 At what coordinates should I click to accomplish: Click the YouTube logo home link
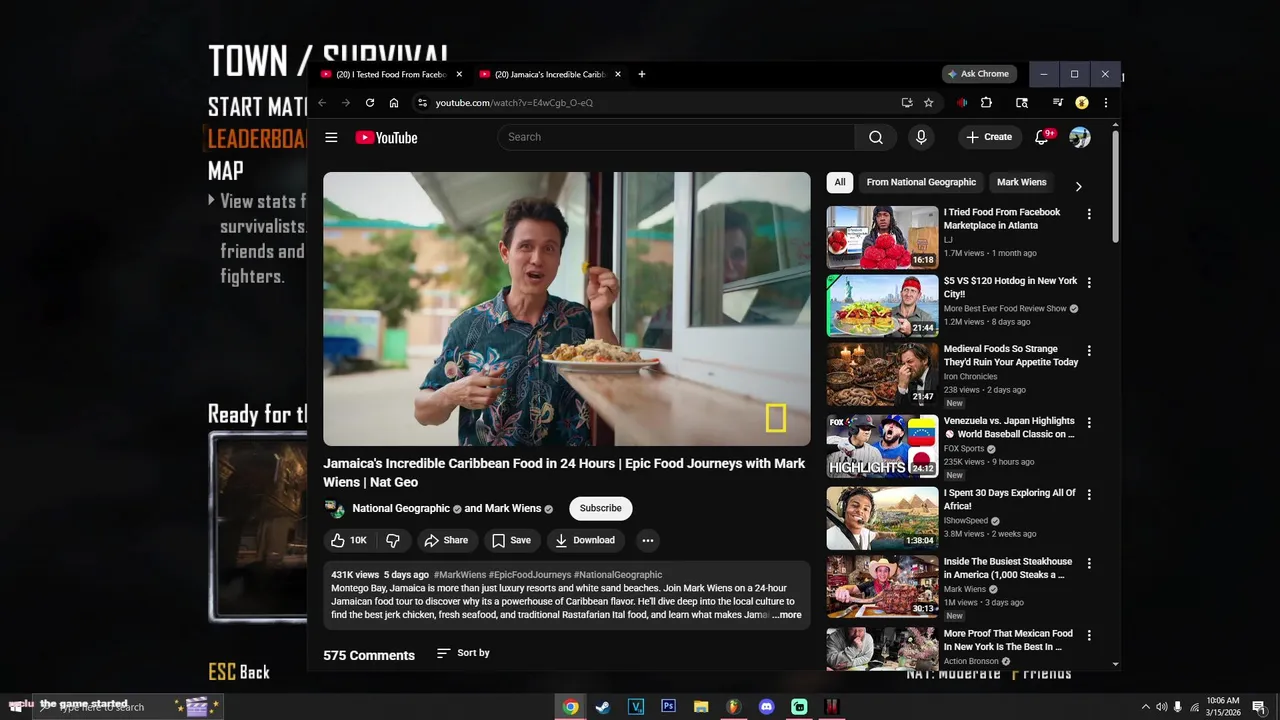point(386,138)
